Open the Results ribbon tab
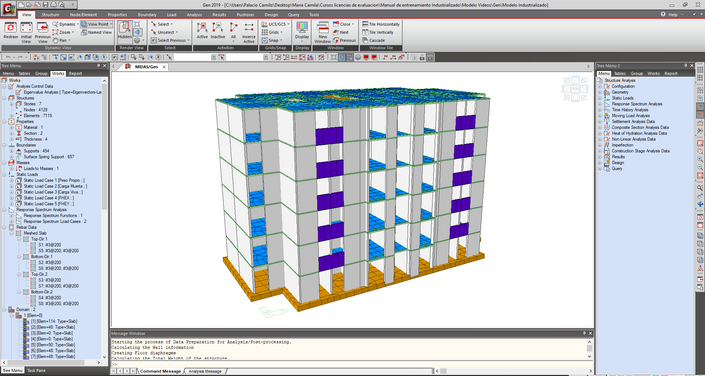 click(219, 14)
